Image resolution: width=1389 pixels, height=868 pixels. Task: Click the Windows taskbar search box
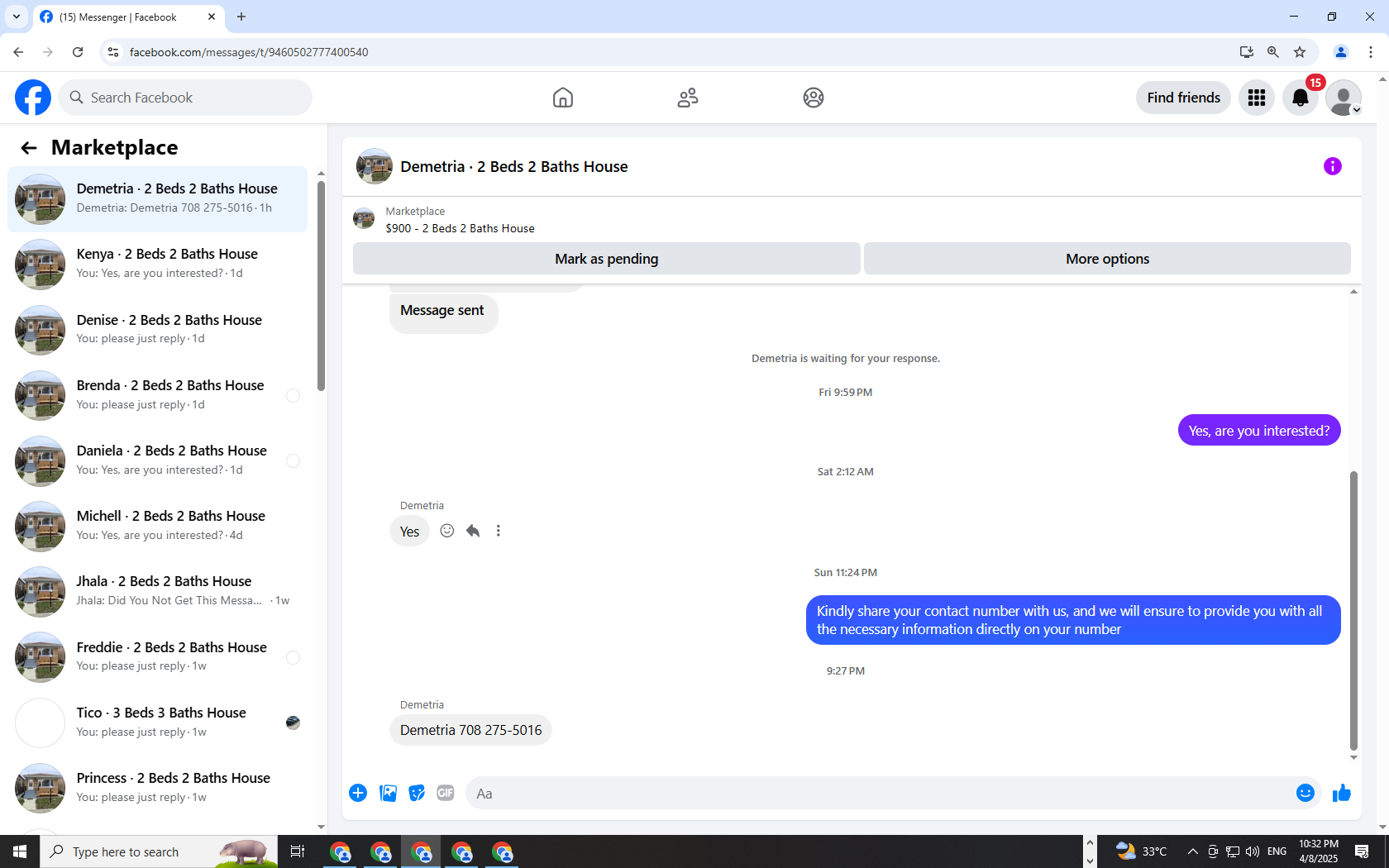coord(159,851)
